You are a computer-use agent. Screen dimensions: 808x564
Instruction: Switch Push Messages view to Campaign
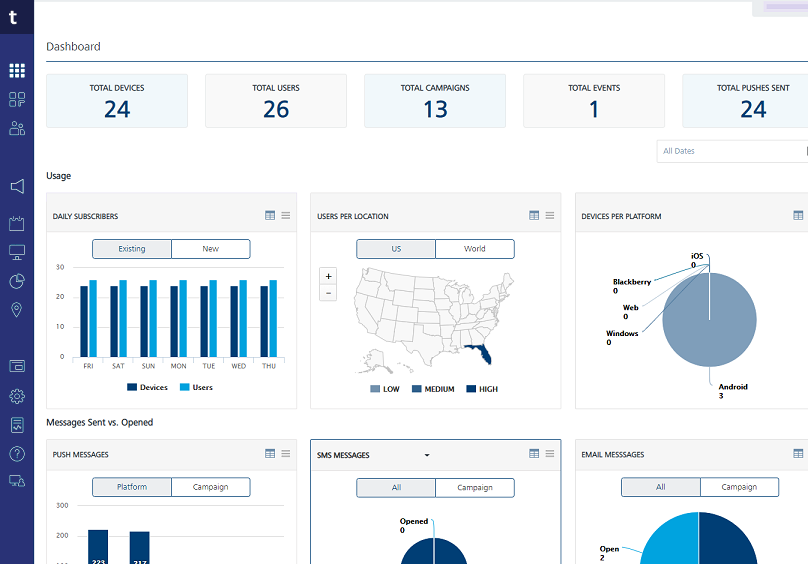(x=211, y=487)
